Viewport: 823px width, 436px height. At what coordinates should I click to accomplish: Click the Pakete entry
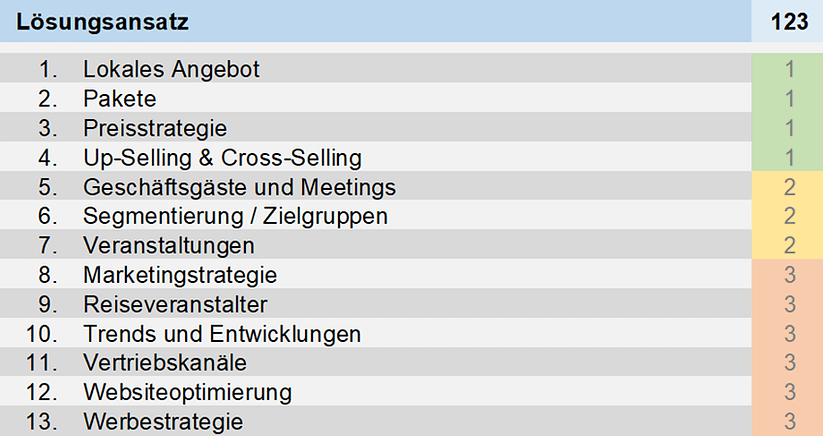pos(375,97)
